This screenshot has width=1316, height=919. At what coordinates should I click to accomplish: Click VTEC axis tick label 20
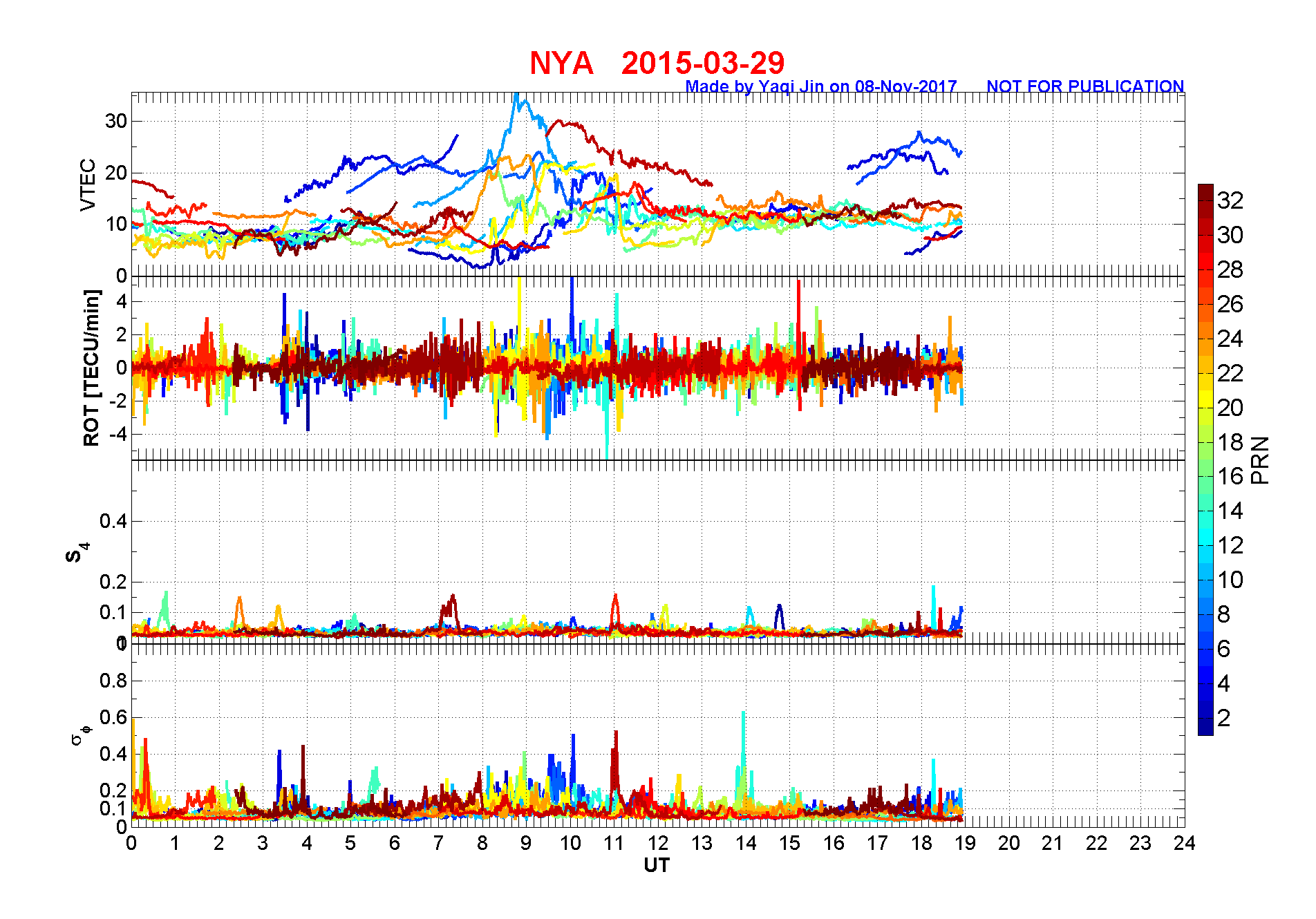pos(115,173)
